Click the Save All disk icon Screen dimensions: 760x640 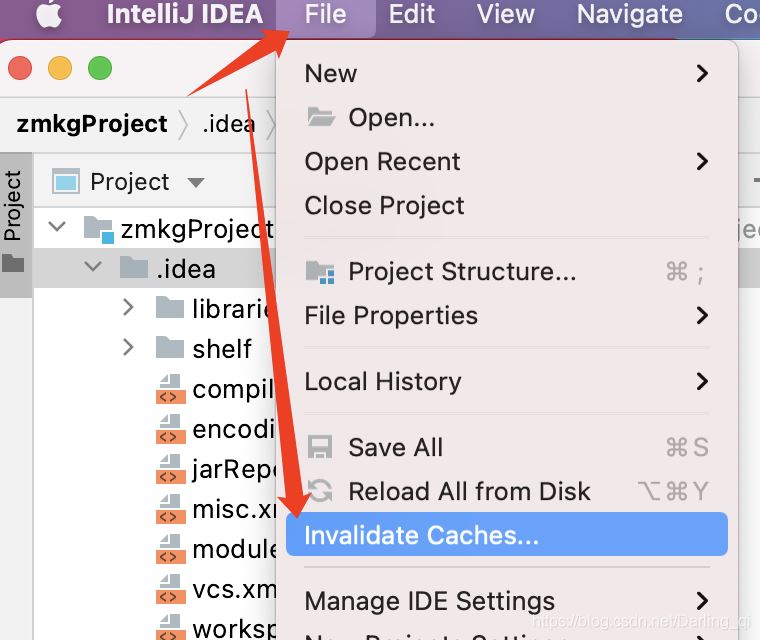(320, 447)
